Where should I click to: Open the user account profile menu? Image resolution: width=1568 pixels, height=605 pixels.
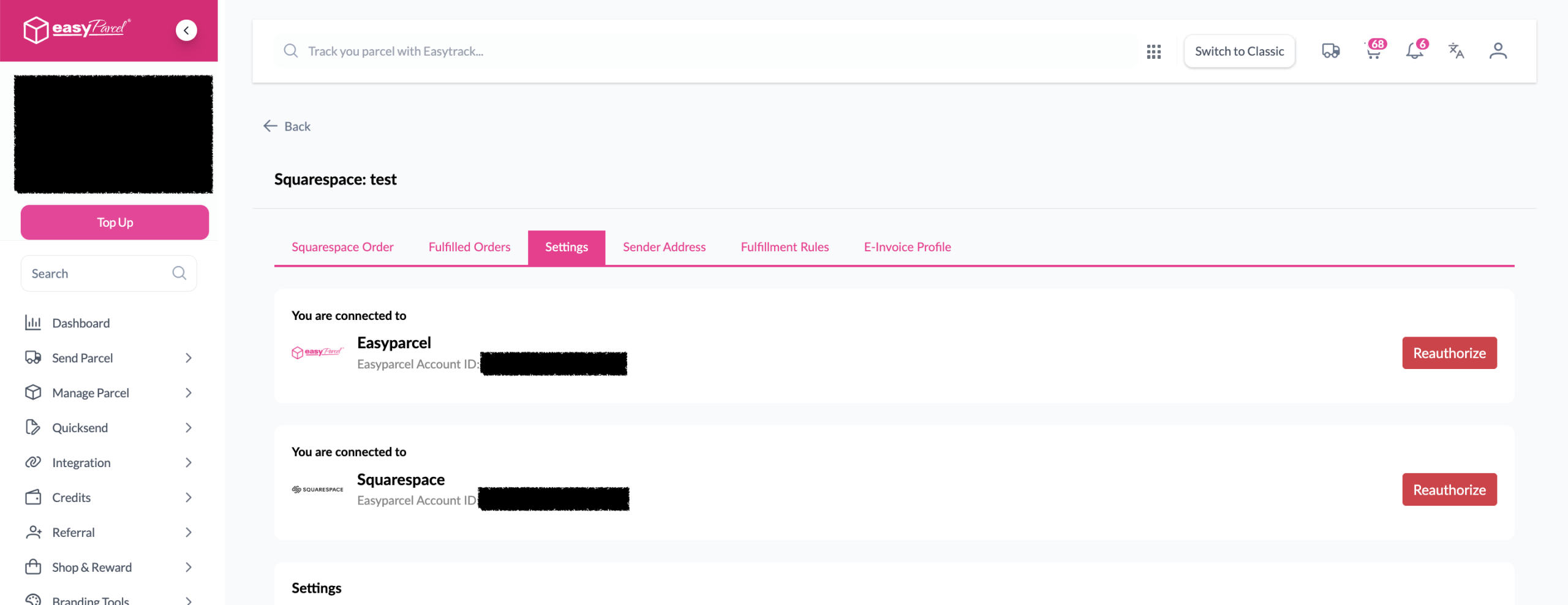point(1498,51)
